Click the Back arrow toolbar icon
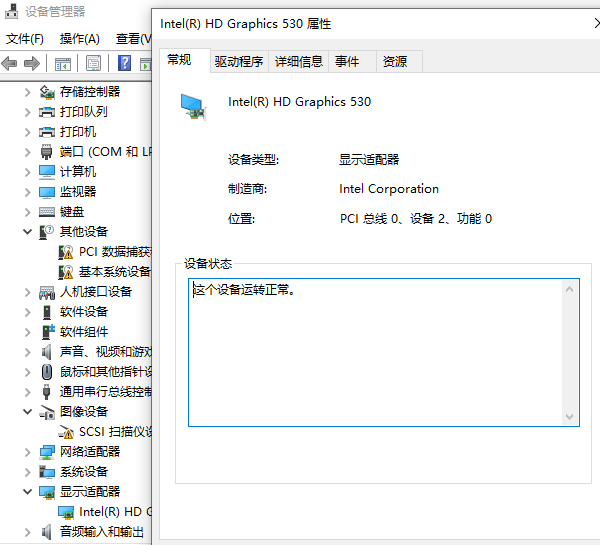600x545 pixels. point(9,63)
